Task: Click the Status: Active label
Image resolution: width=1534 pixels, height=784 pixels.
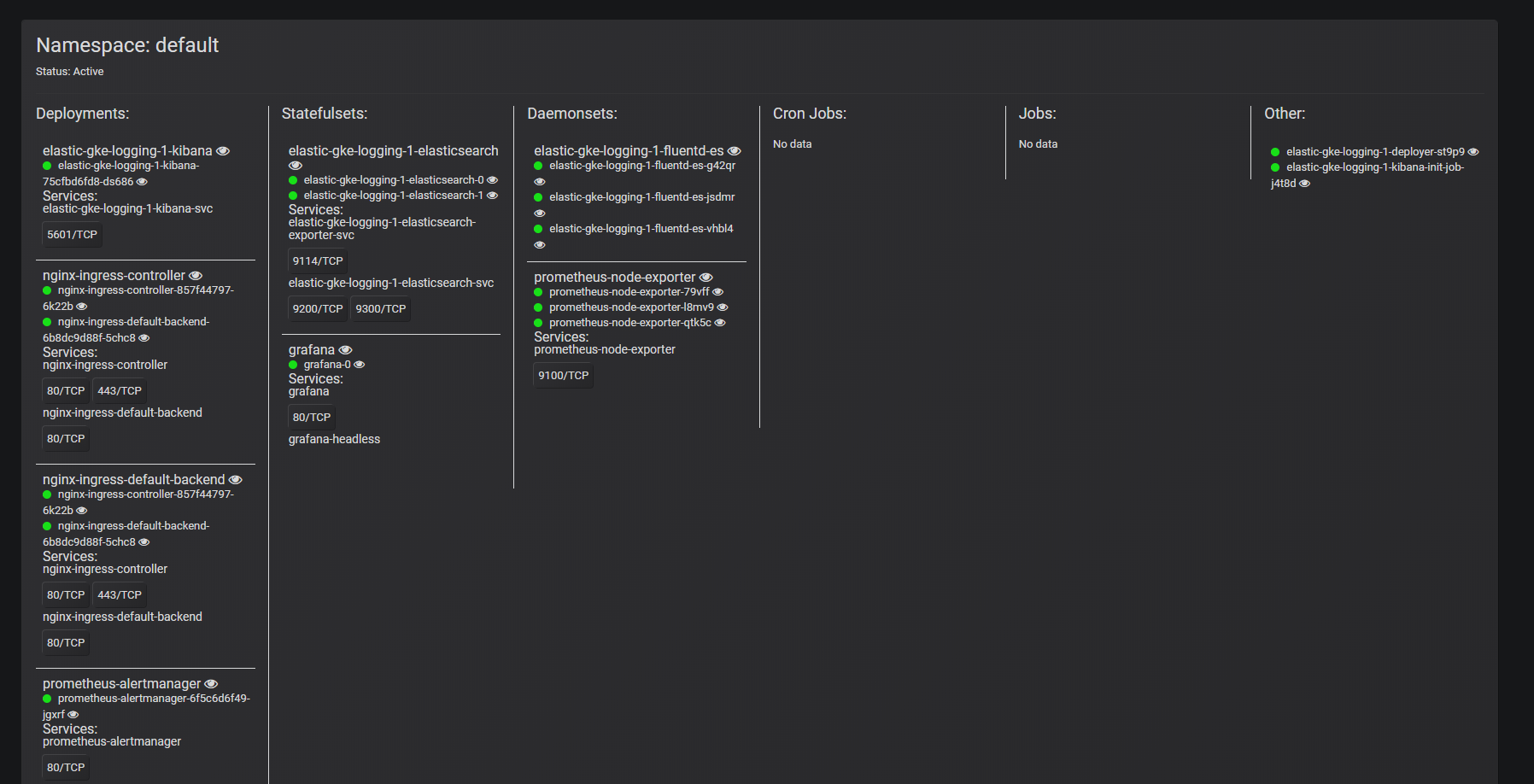Action: pyautogui.click(x=70, y=72)
